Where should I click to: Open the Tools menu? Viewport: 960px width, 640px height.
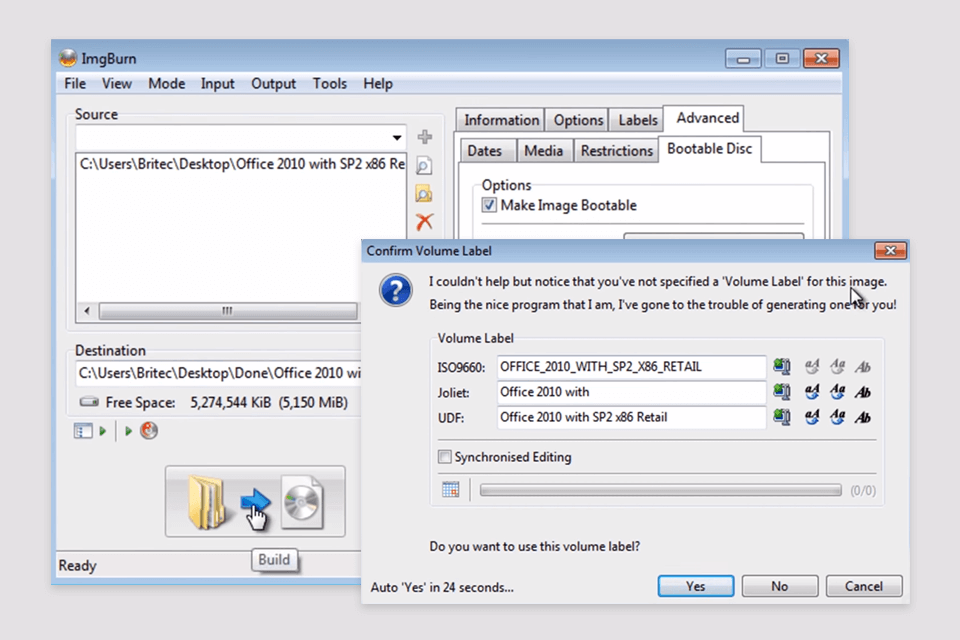tap(329, 84)
